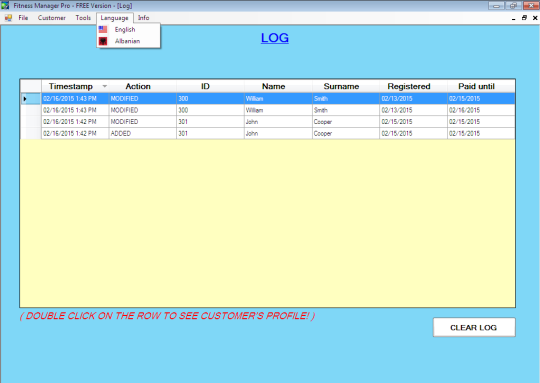The height and width of the screenshot is (383, 540).
Task: Click the US flag icon for English
Action: (103, 30)
